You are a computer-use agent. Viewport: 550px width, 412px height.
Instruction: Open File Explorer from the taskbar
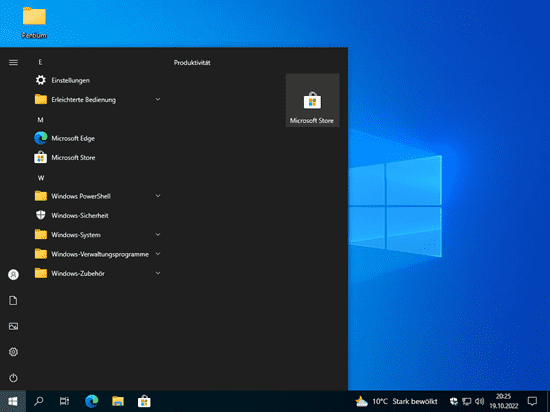(x=118, y=401)
